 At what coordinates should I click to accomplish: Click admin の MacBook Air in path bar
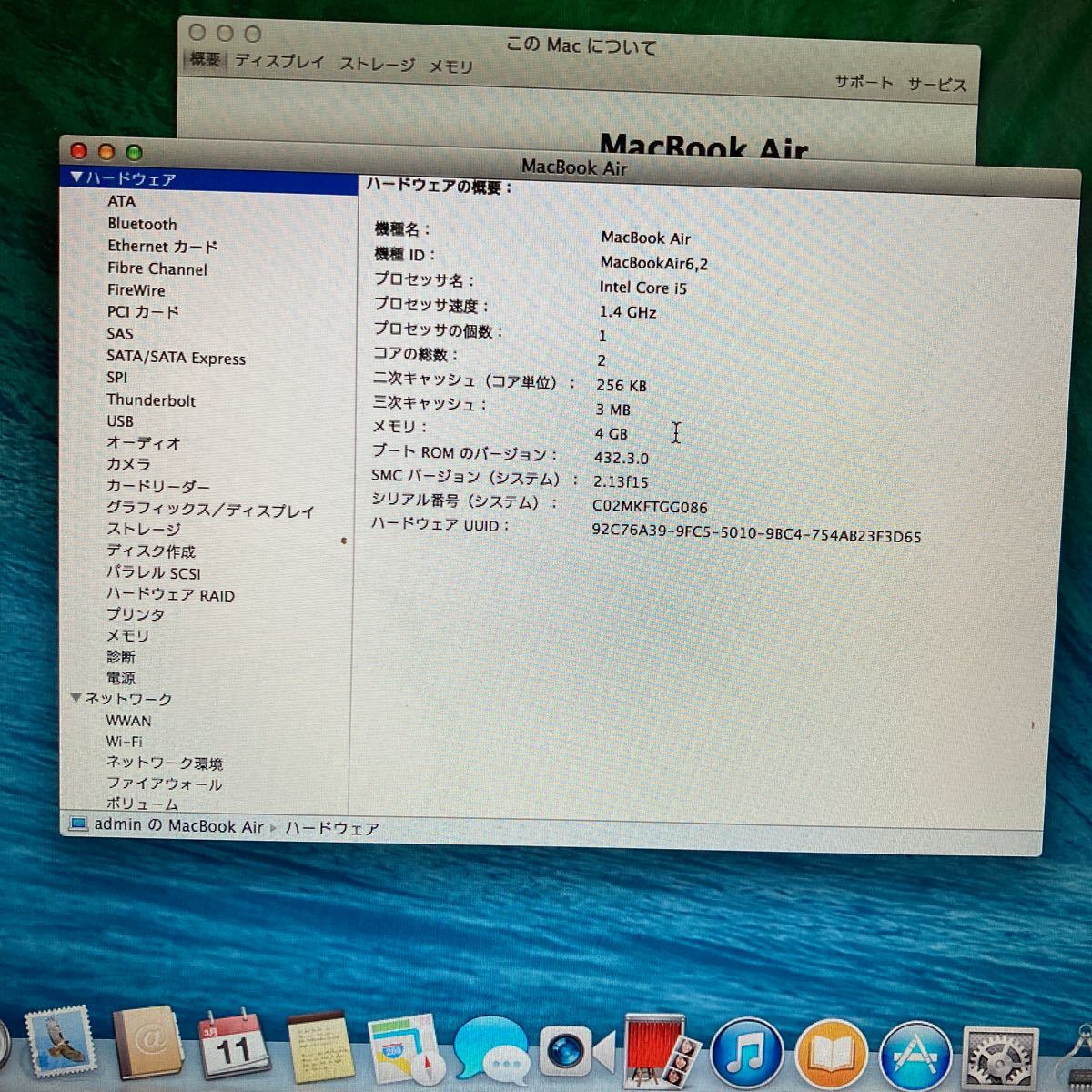[178, 826]
